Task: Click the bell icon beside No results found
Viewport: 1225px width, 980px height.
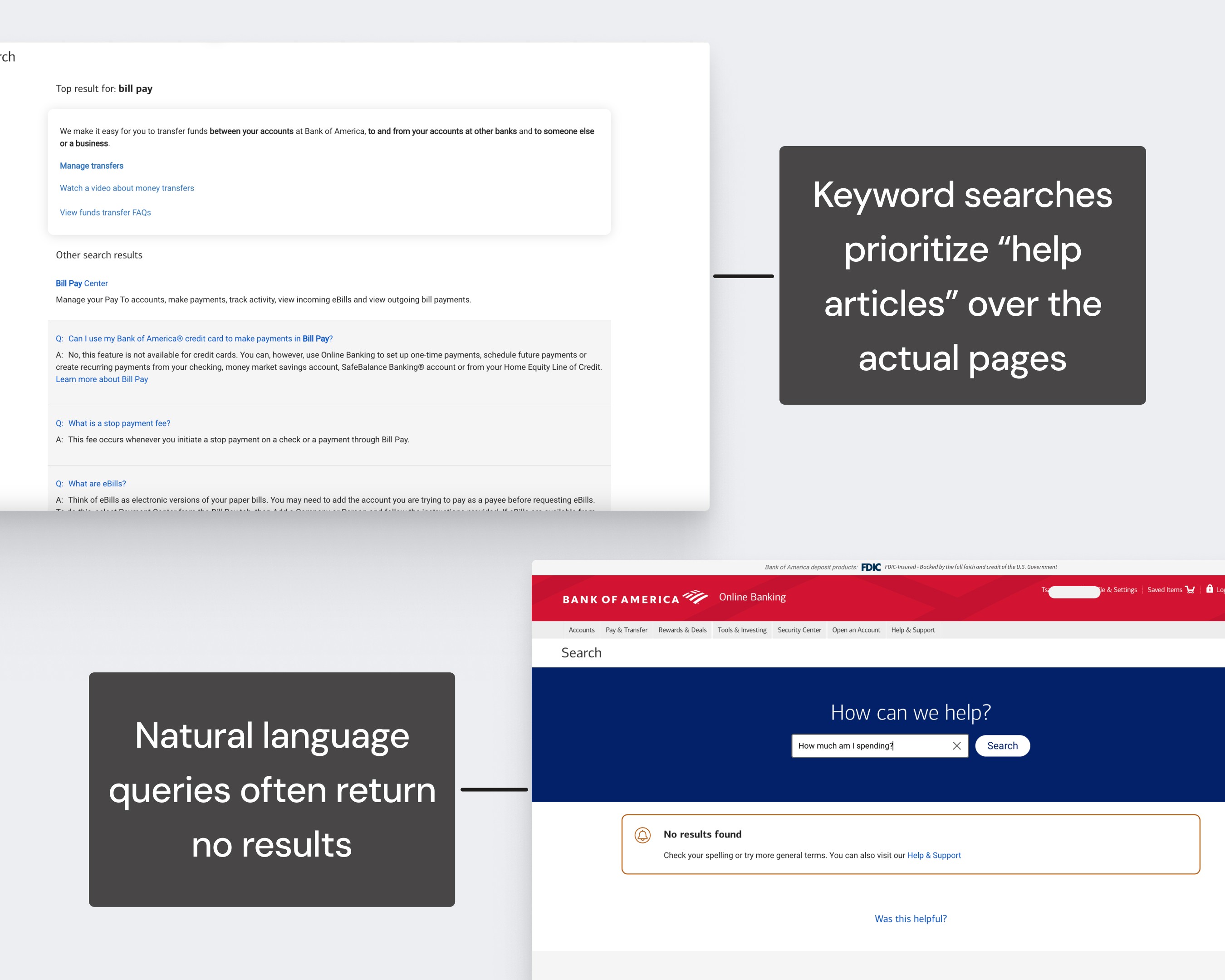Action: point(642,834)
